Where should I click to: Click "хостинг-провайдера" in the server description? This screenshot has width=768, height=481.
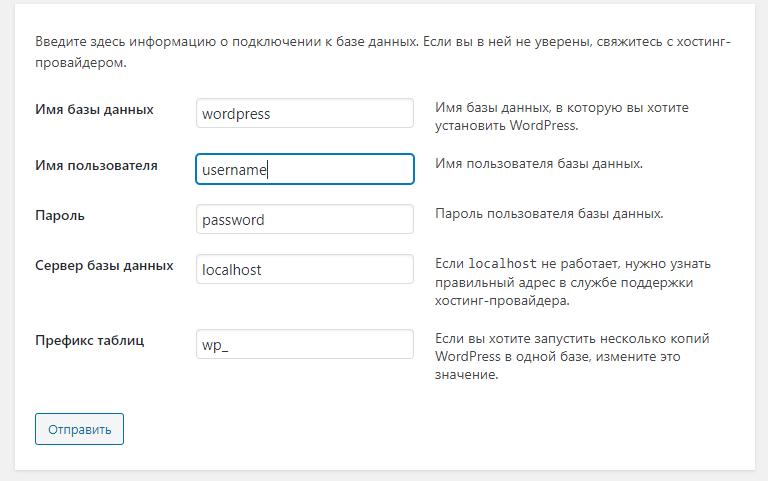tap(500, 300)
